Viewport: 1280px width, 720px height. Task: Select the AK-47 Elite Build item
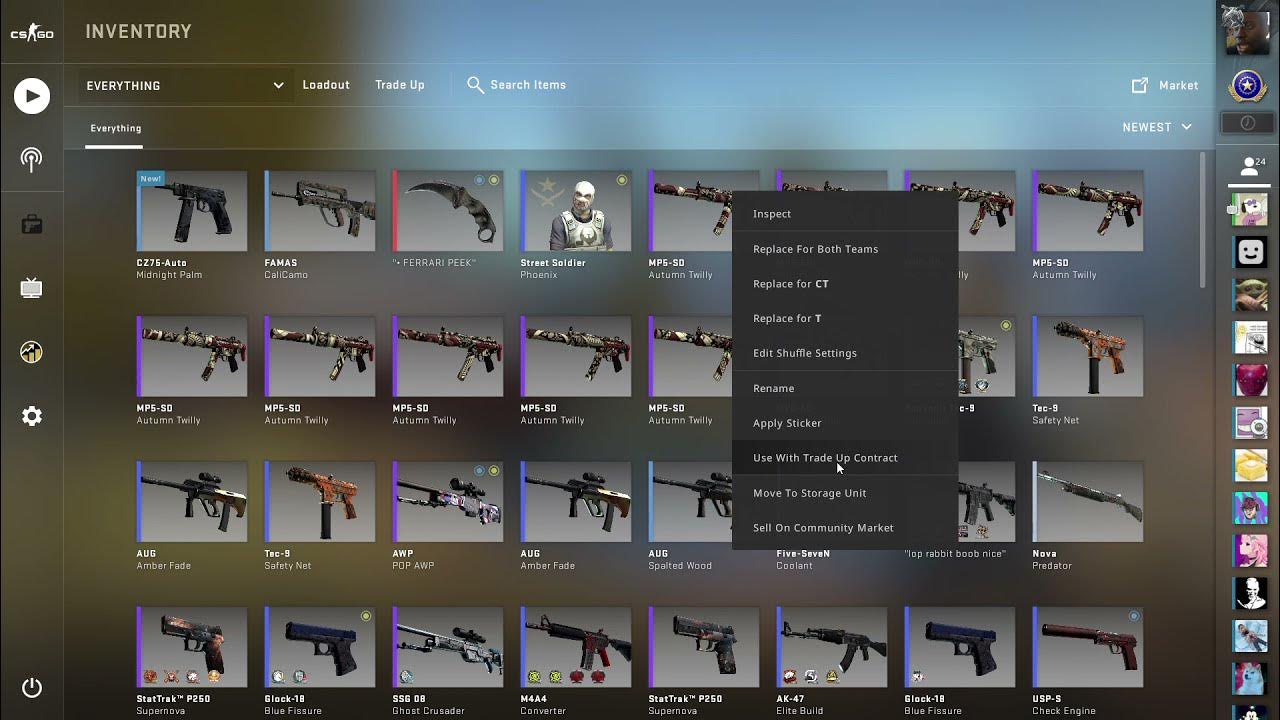click(x=831, y=661)
